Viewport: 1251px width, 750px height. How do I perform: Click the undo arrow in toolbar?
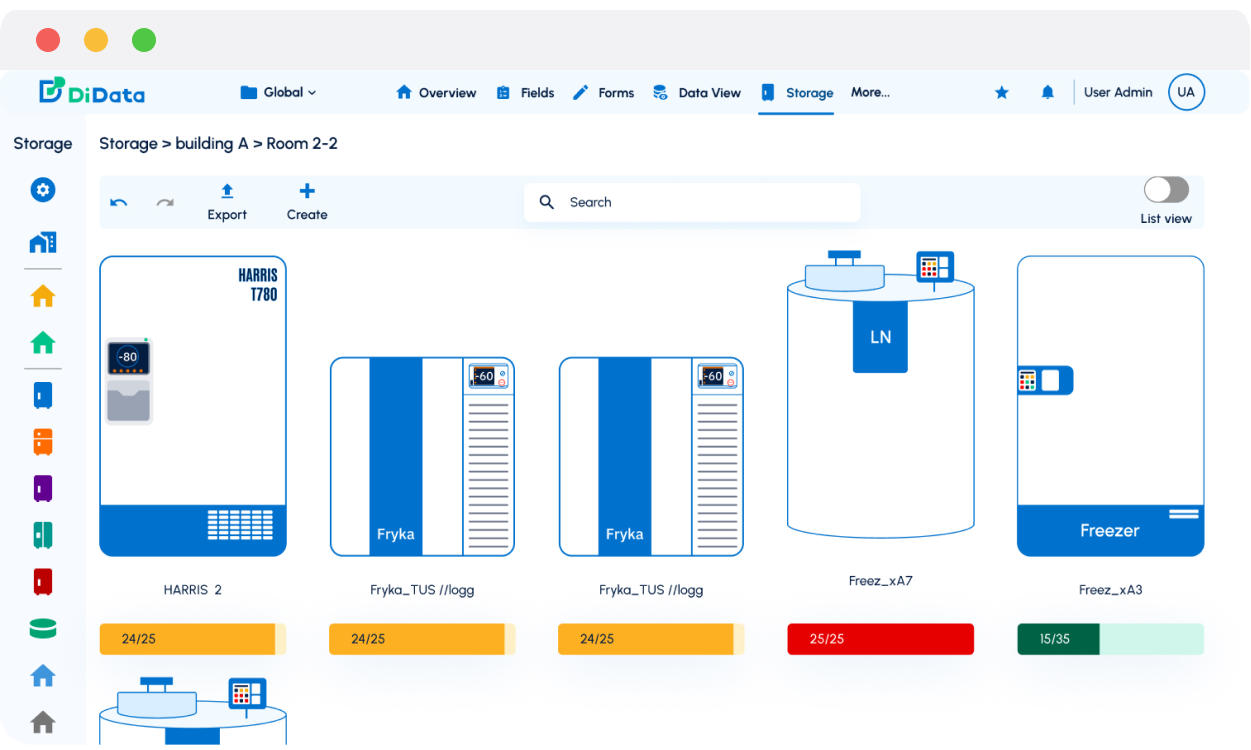point(119,203)
